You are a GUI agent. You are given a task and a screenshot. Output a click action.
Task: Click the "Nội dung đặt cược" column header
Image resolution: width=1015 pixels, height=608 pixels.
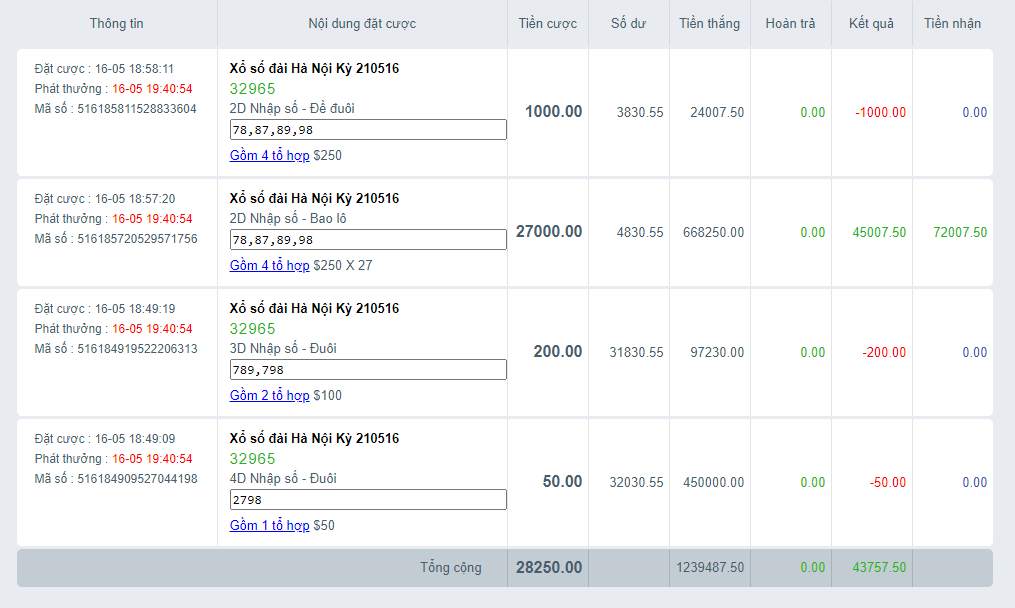pyautogui.click(x=362, y=24)
